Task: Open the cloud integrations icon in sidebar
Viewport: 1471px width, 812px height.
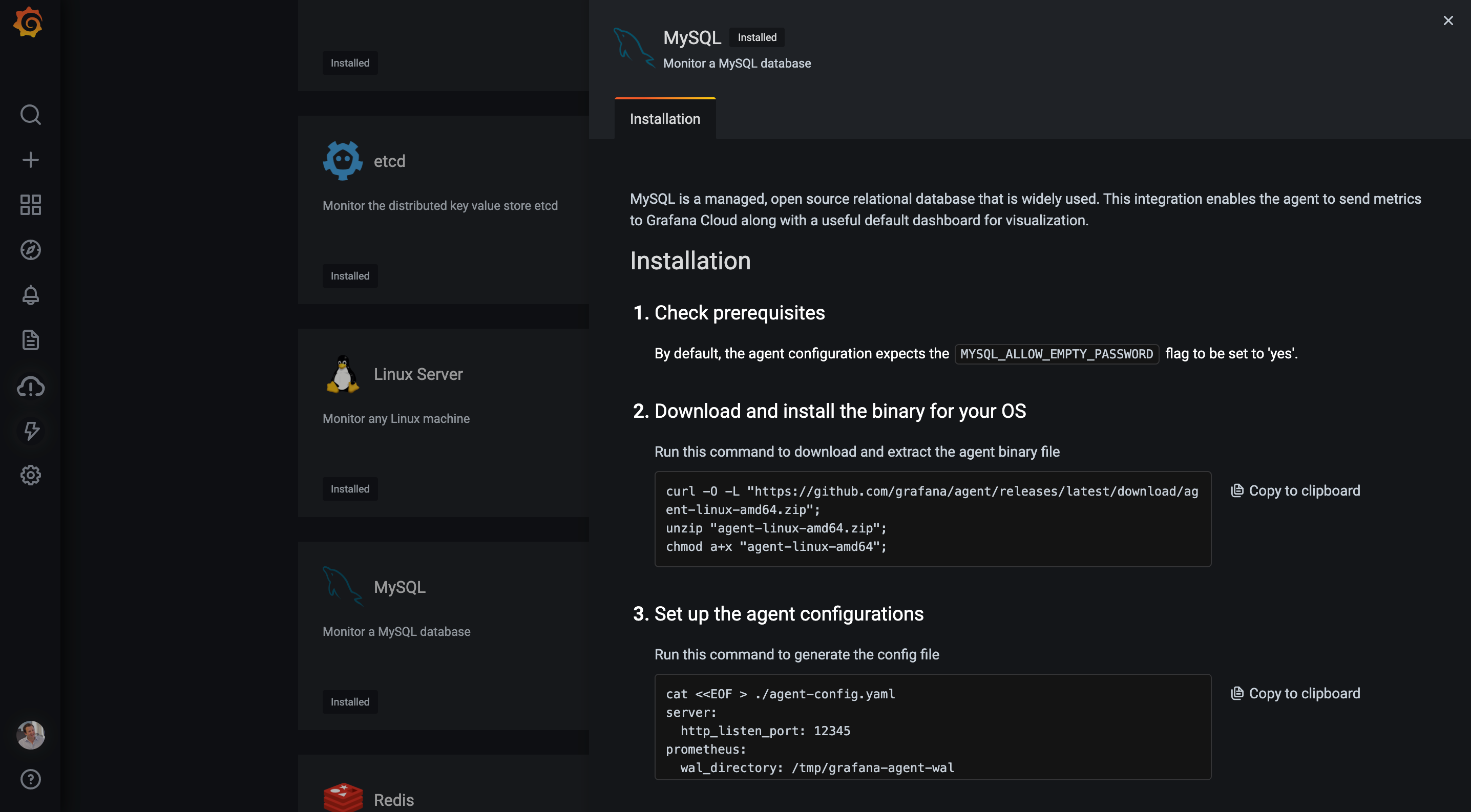Action: point(30,387)
